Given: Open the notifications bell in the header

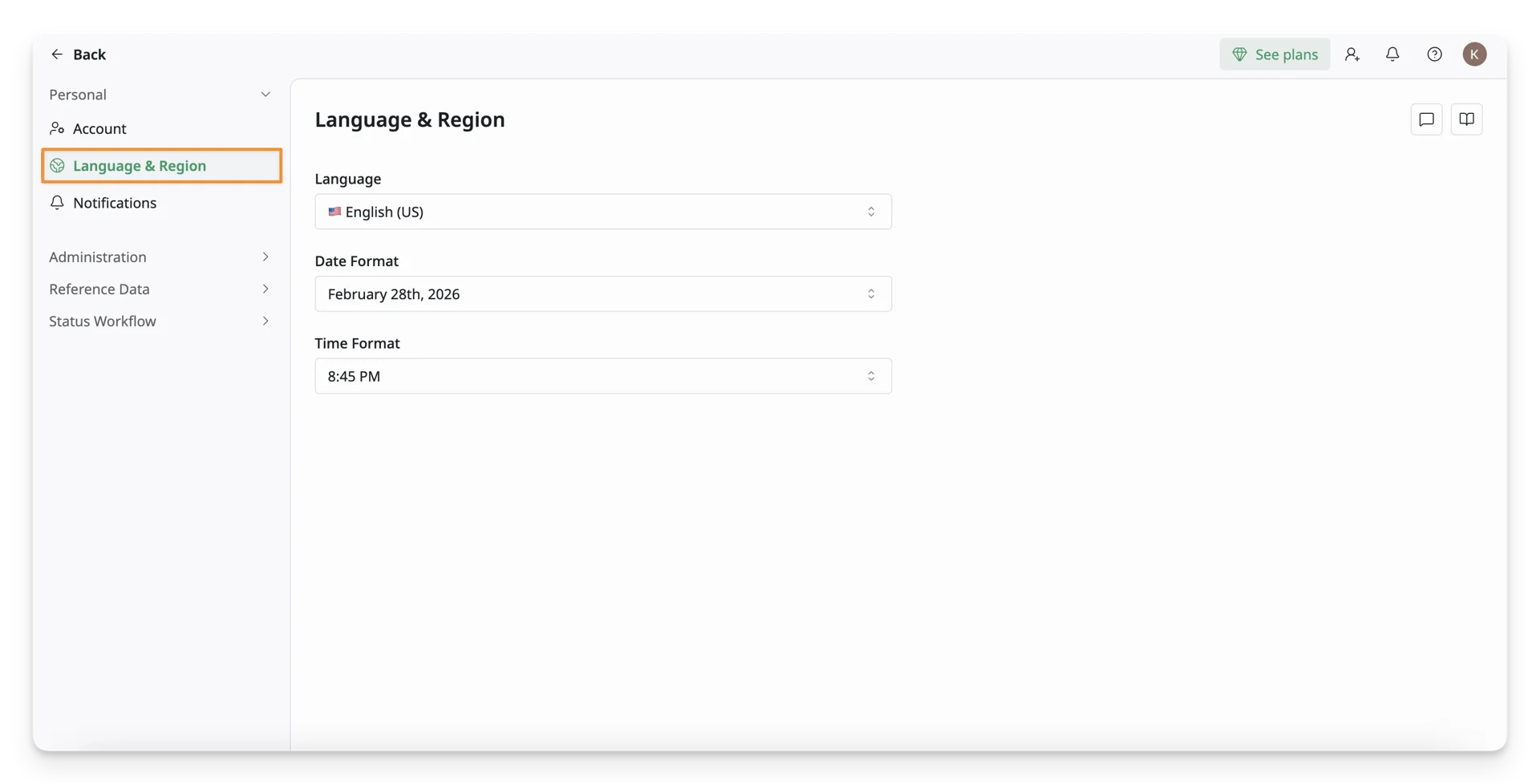Looking at the screenshot, I should point(1392,55).
